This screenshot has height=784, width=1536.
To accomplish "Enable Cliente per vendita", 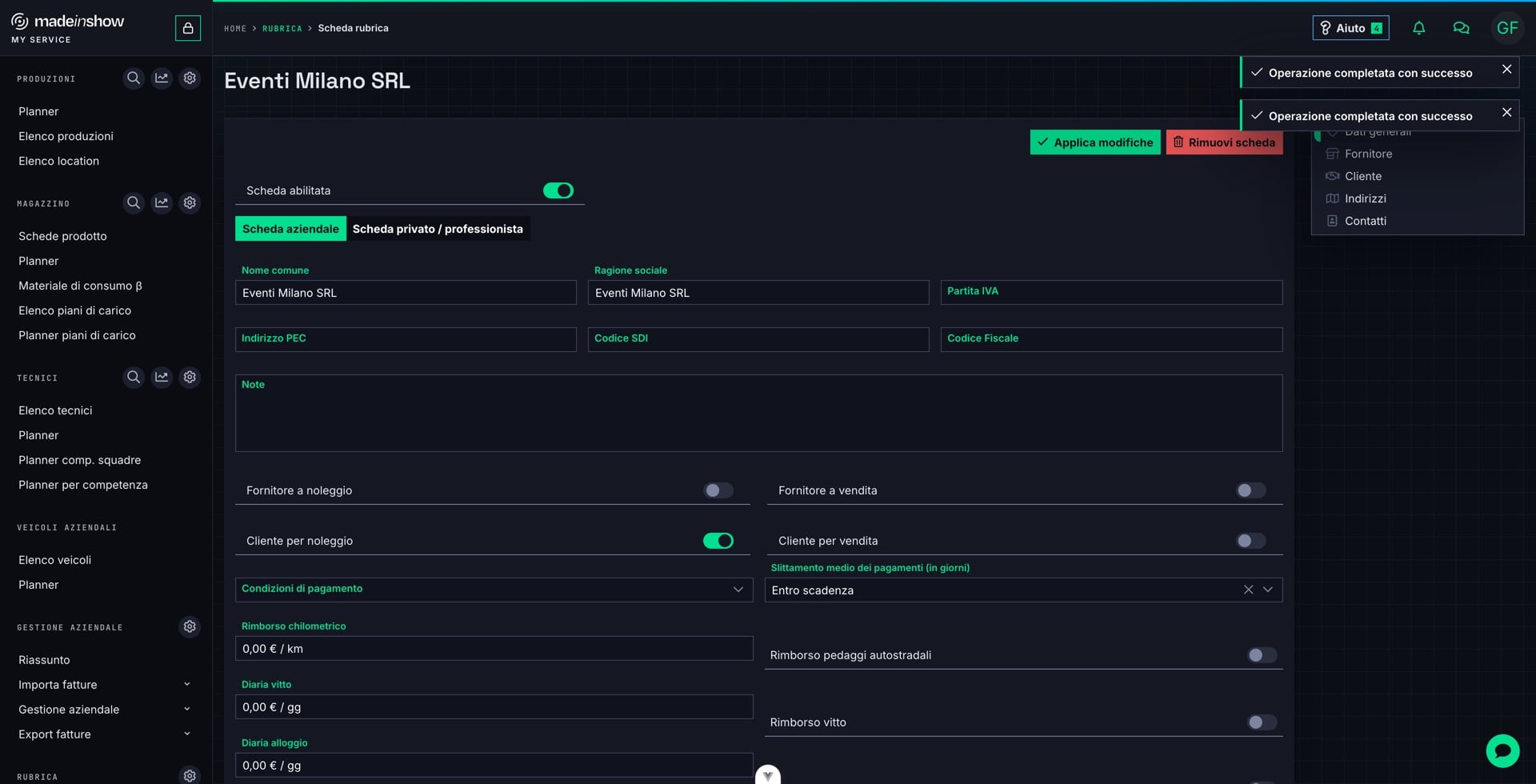I will coord(1250,541).
